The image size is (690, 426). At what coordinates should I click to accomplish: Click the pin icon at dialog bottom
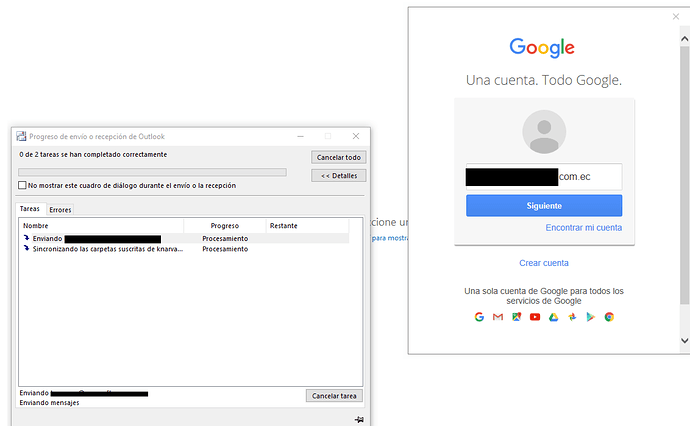(x=359, y=419)
